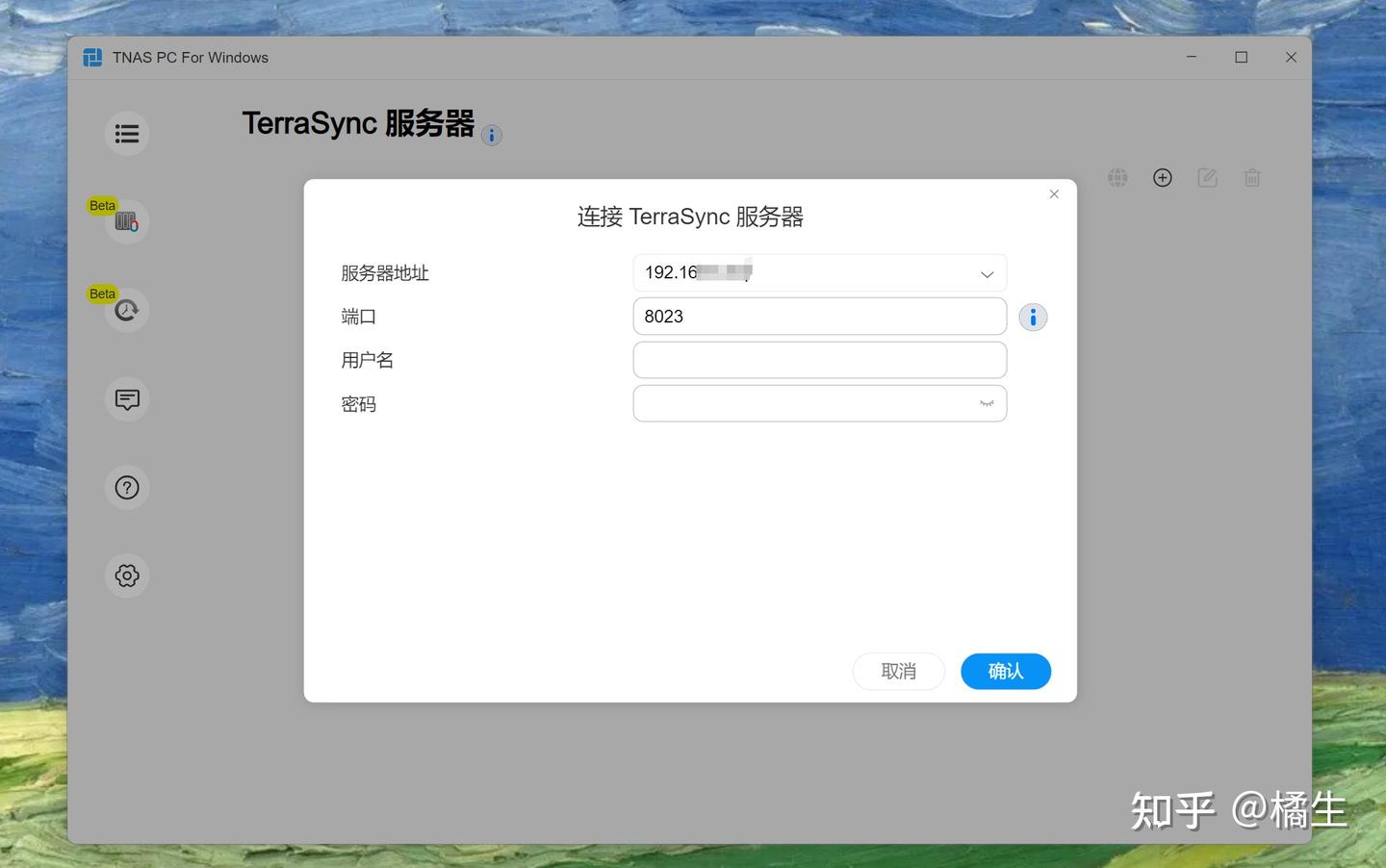Click the delete trash icon in toolbar
The height and width of the screenshot is (868, 1386).
click(1251, 177)
